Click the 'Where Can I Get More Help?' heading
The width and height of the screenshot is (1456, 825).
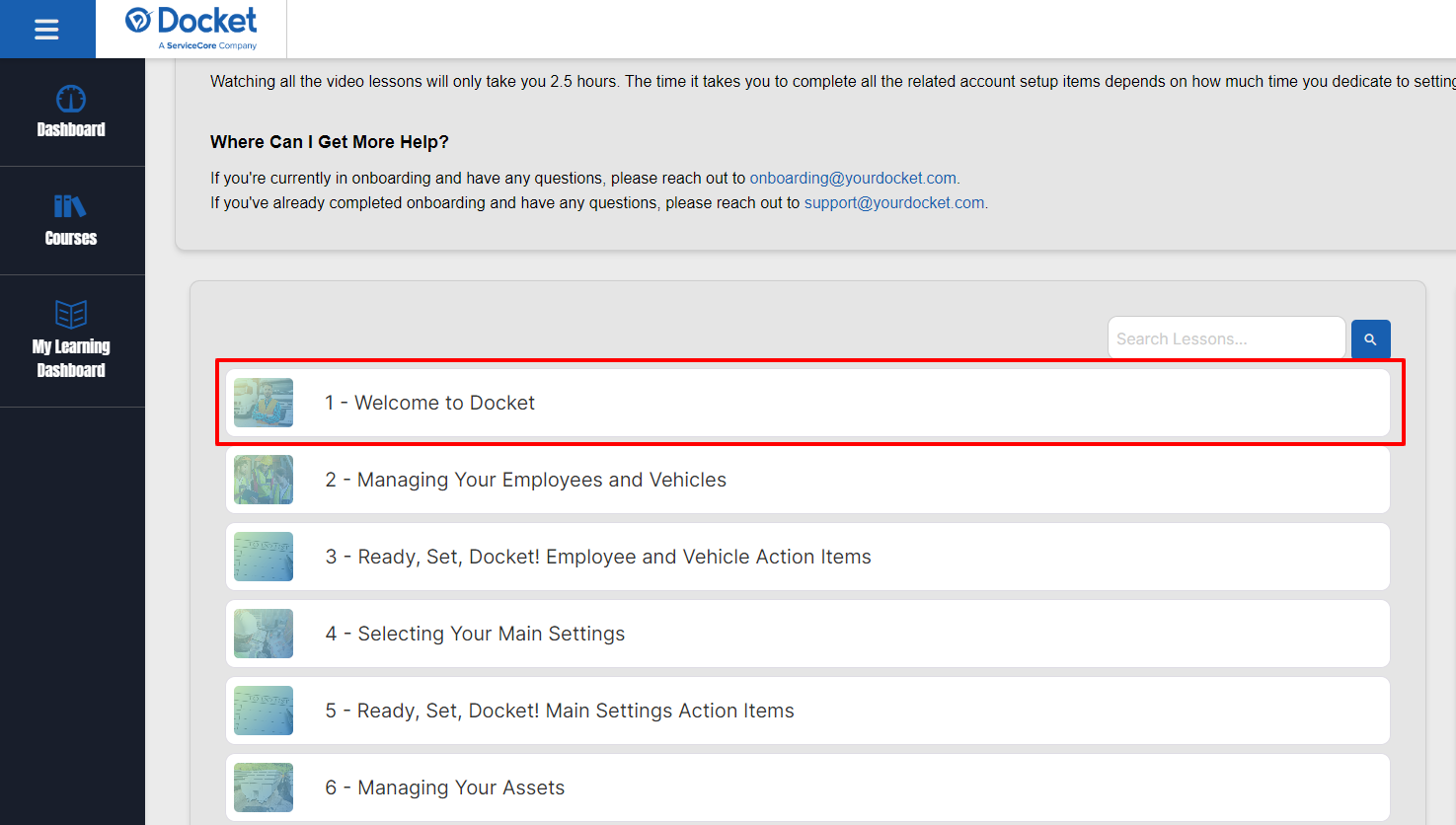click(330, 142)
